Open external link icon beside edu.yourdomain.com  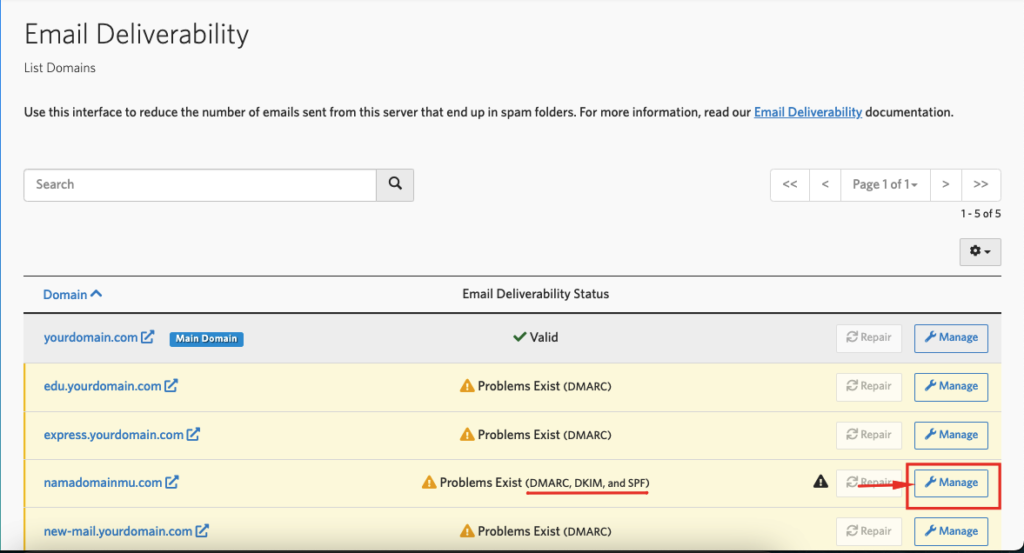(x=171, y=386)
